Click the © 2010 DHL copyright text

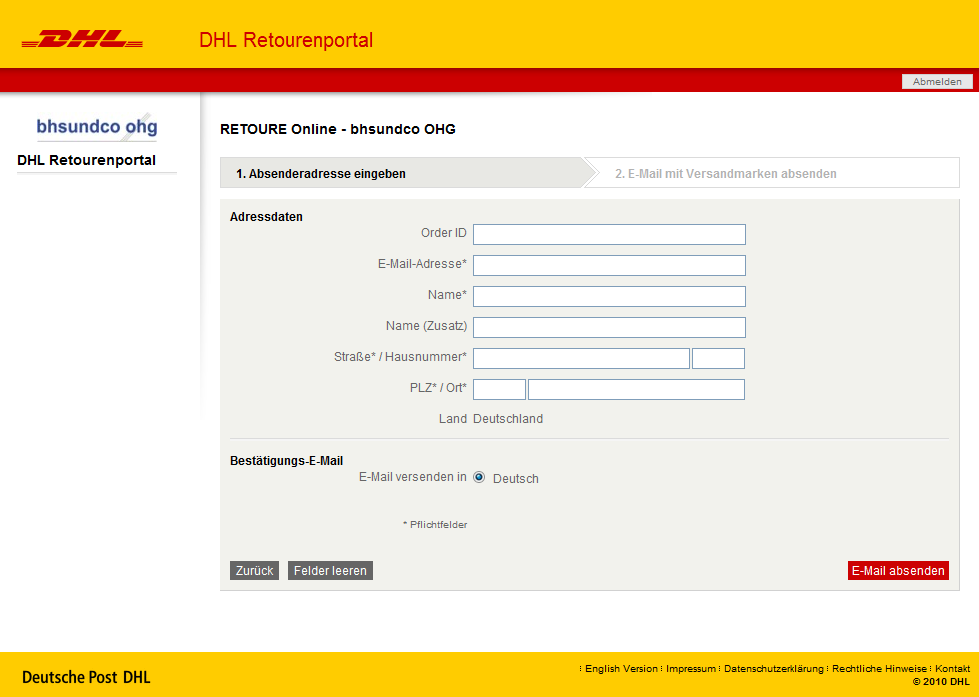(x=941, y=681)
